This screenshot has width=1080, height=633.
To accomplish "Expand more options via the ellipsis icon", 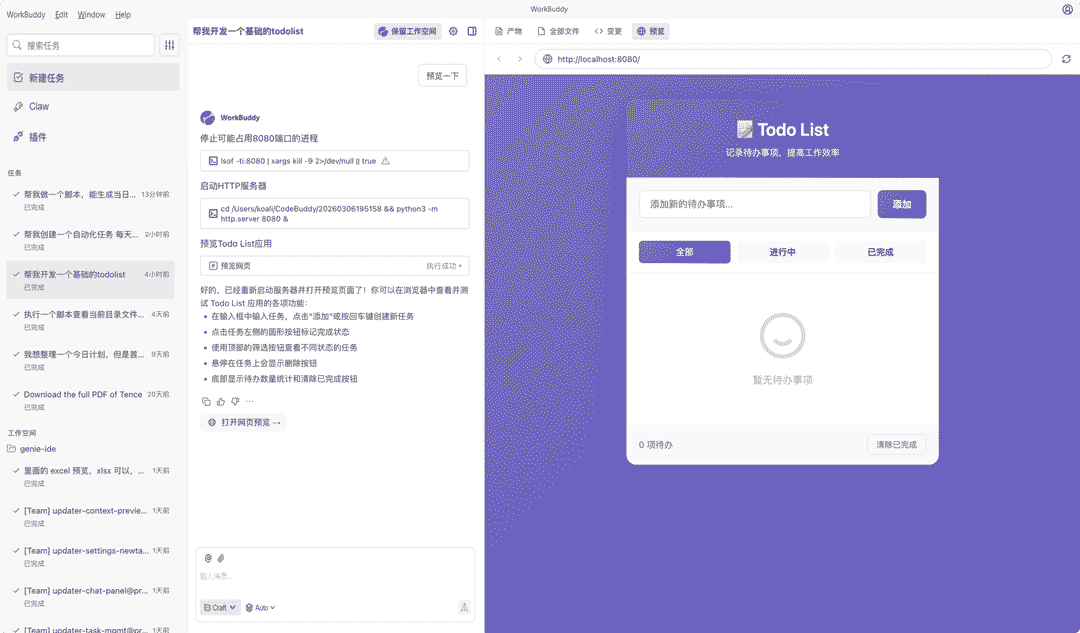I will 250,401.
